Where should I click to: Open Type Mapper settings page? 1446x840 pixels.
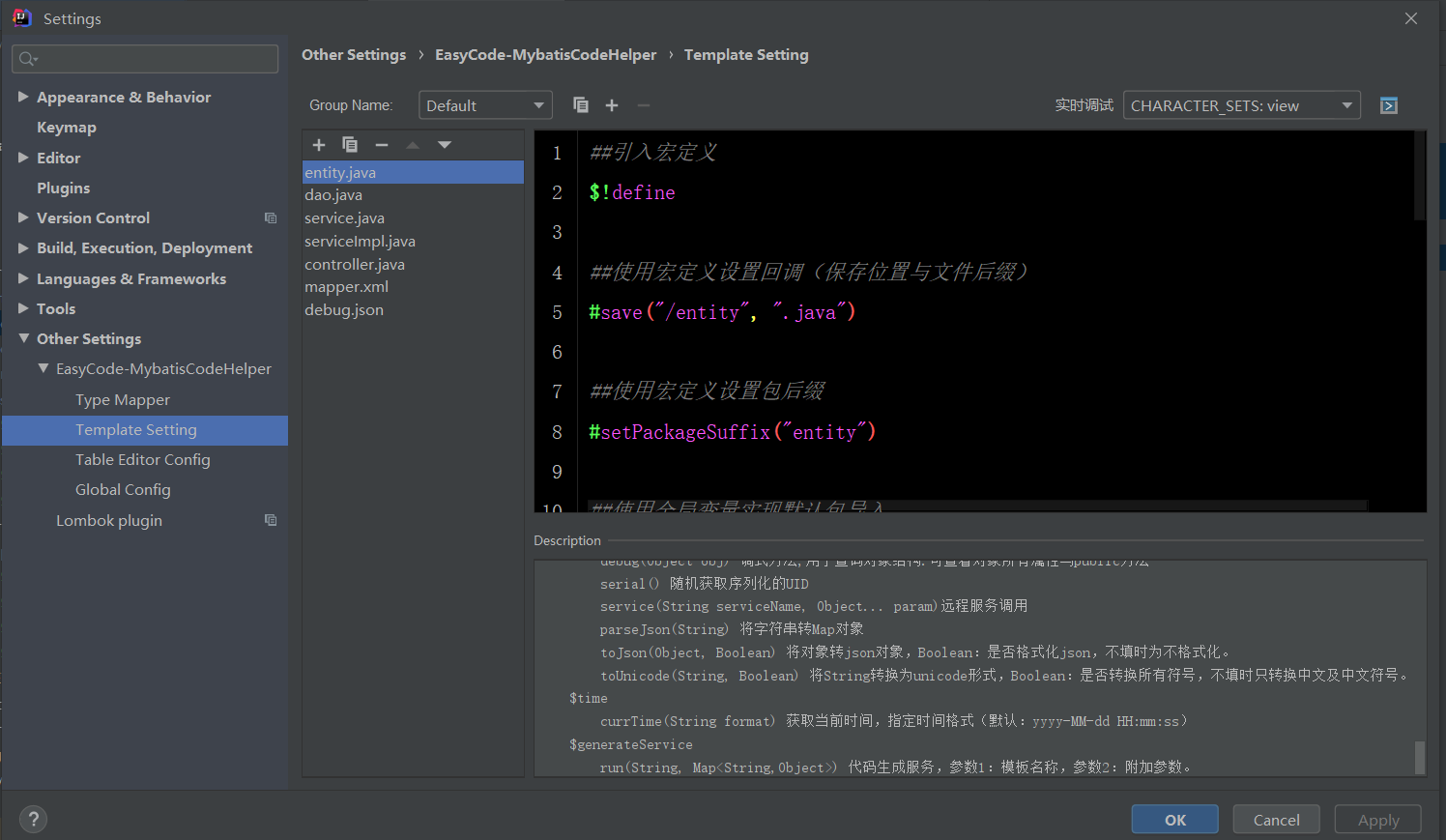(122, 399)
